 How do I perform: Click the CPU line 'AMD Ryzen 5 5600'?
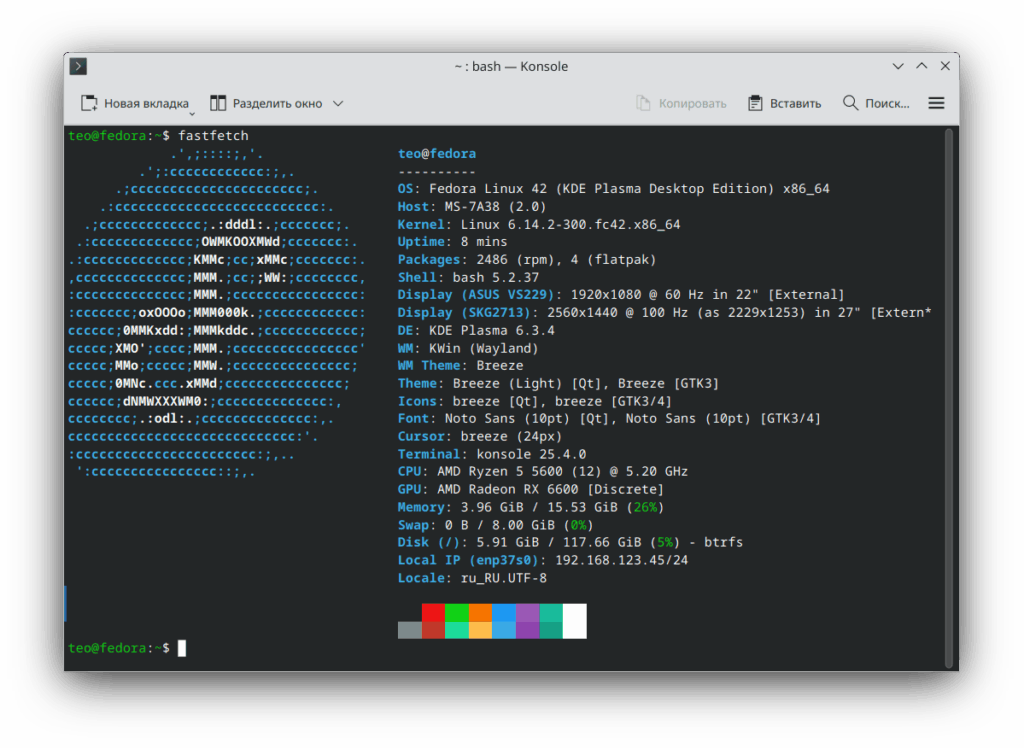(x=543, y=471)
